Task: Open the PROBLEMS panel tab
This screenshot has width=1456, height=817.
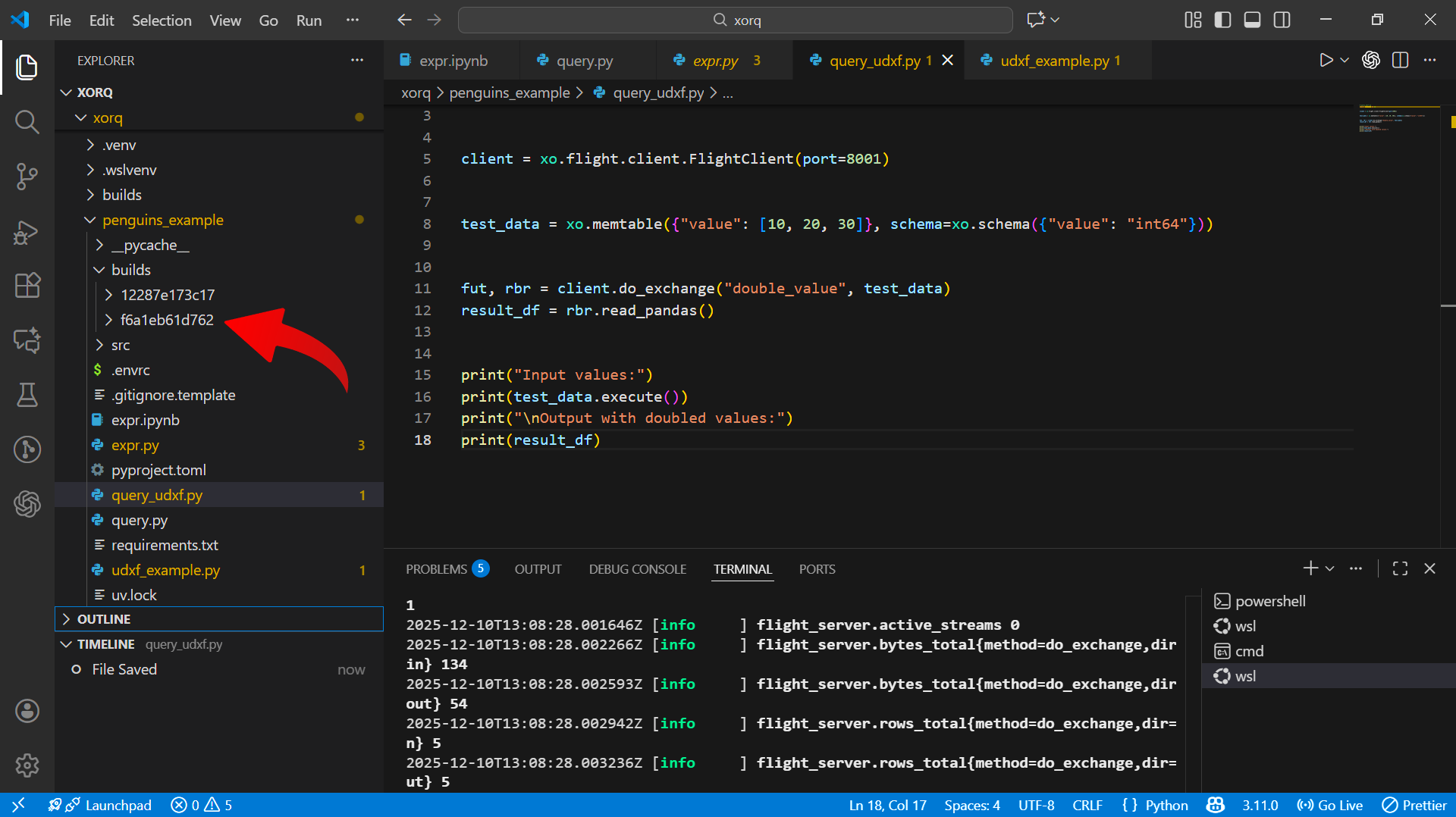Action: coord(436,569)
